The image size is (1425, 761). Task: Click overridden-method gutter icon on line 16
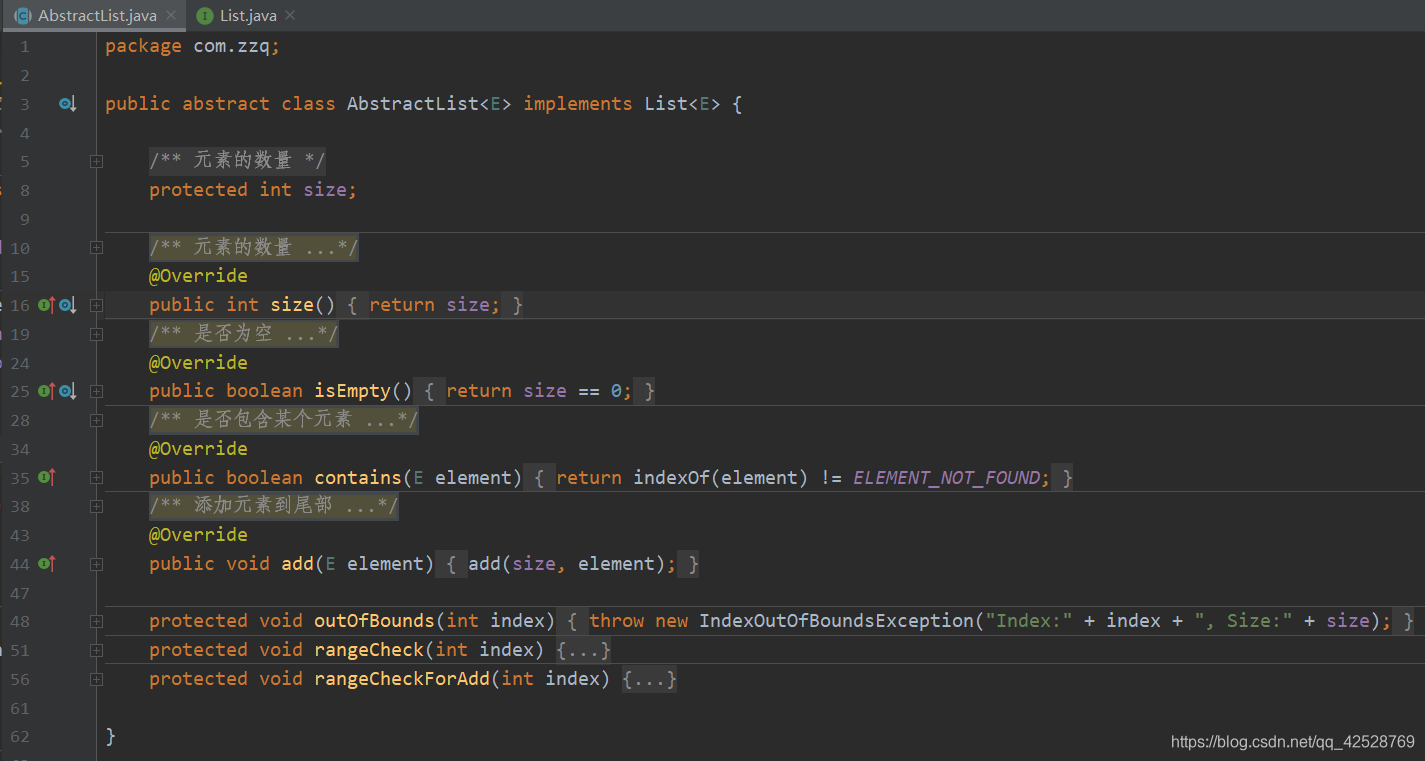68,305
